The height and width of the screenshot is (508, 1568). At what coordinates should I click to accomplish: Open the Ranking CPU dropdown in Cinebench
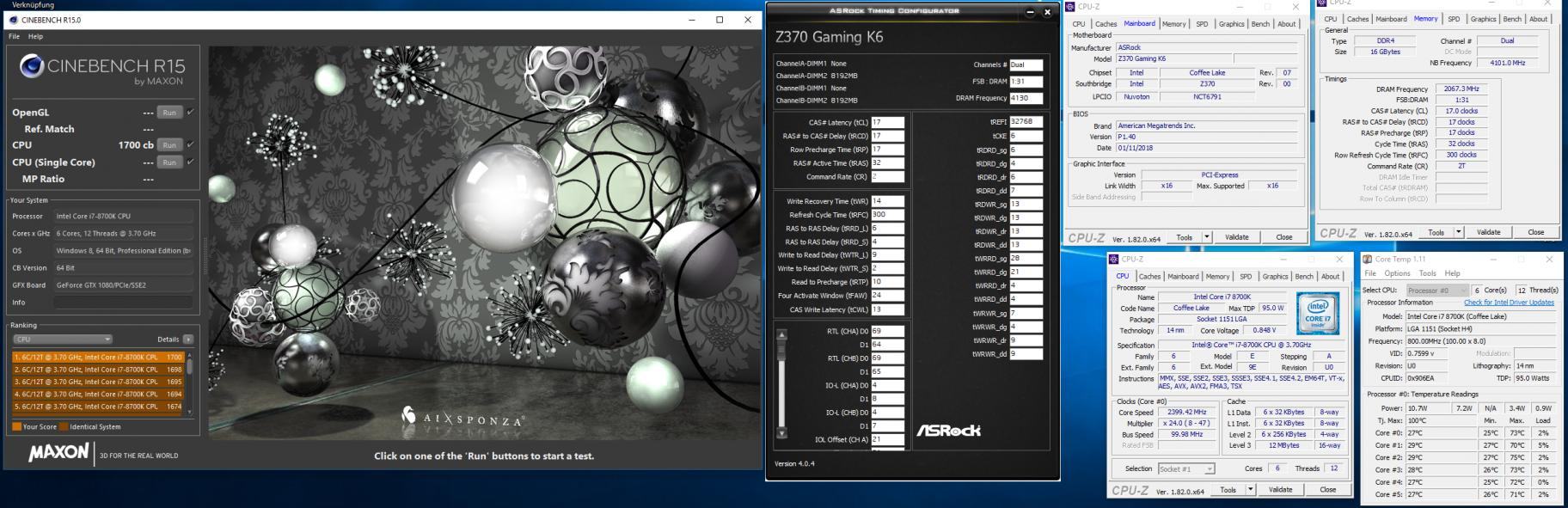click(x=63, y=340)
